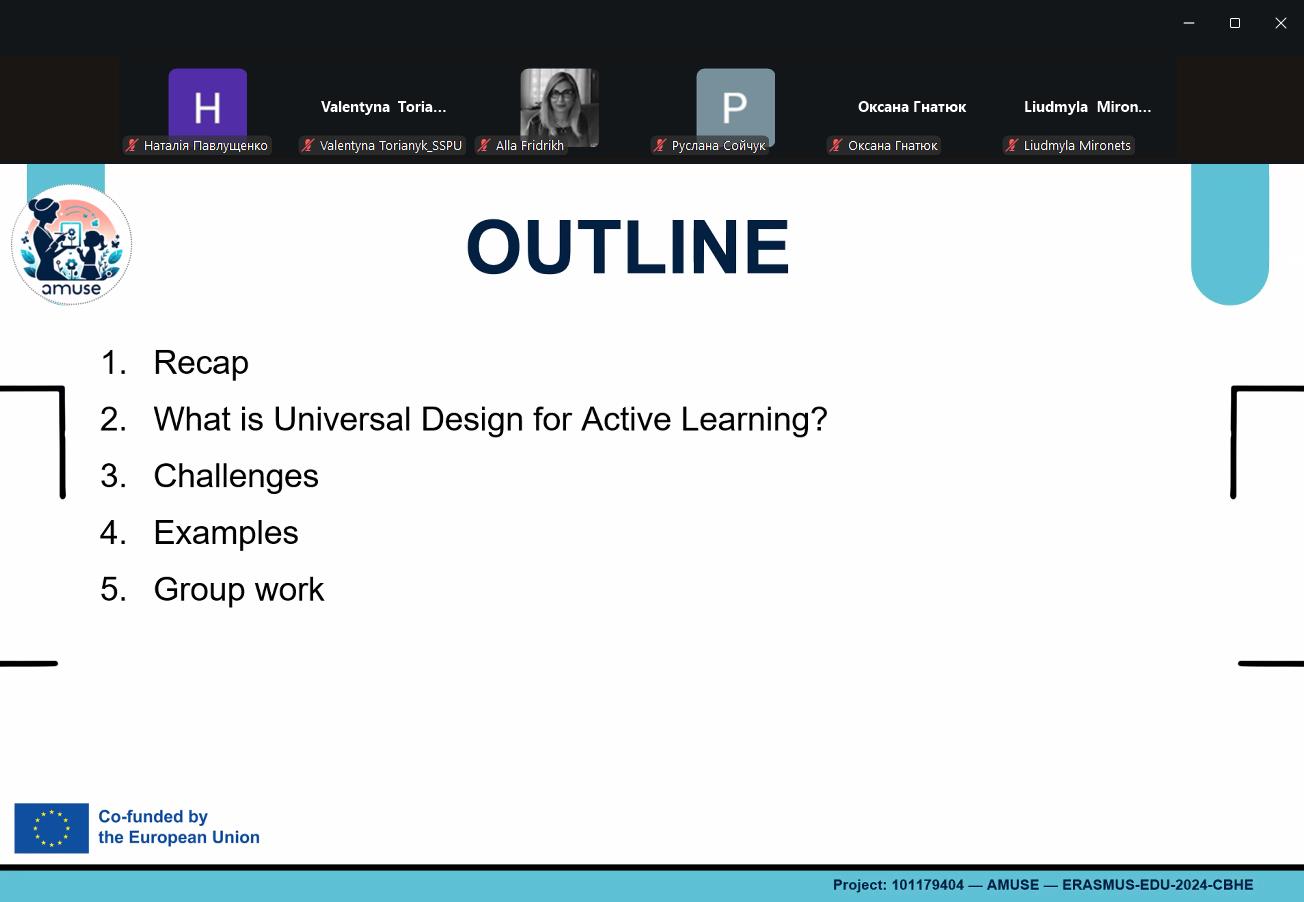
Task: Click the muted mic icon beside Руслана Сойчук
Action: click(x=660, y=146)
